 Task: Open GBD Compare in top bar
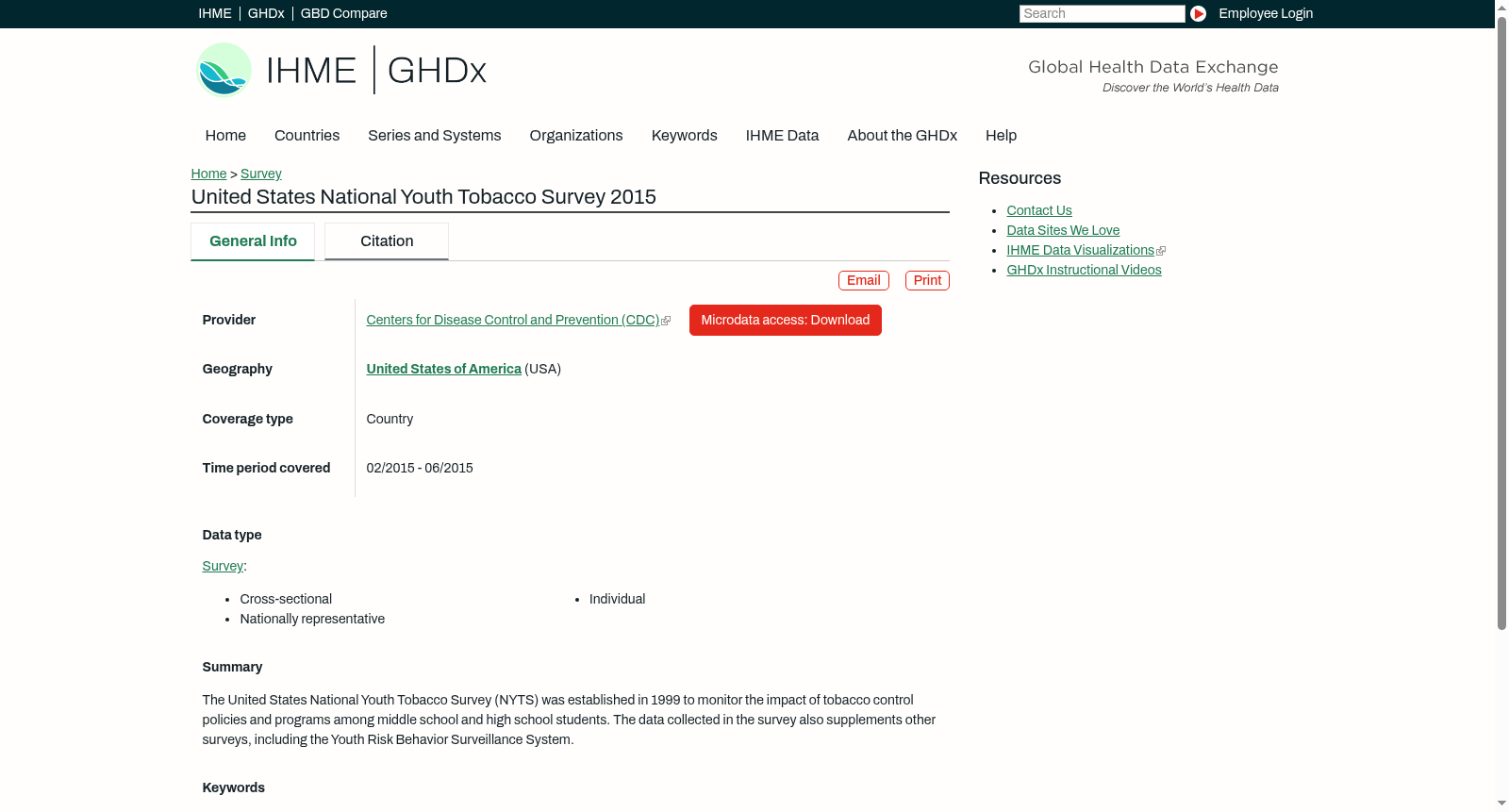[x=343, y=13]
